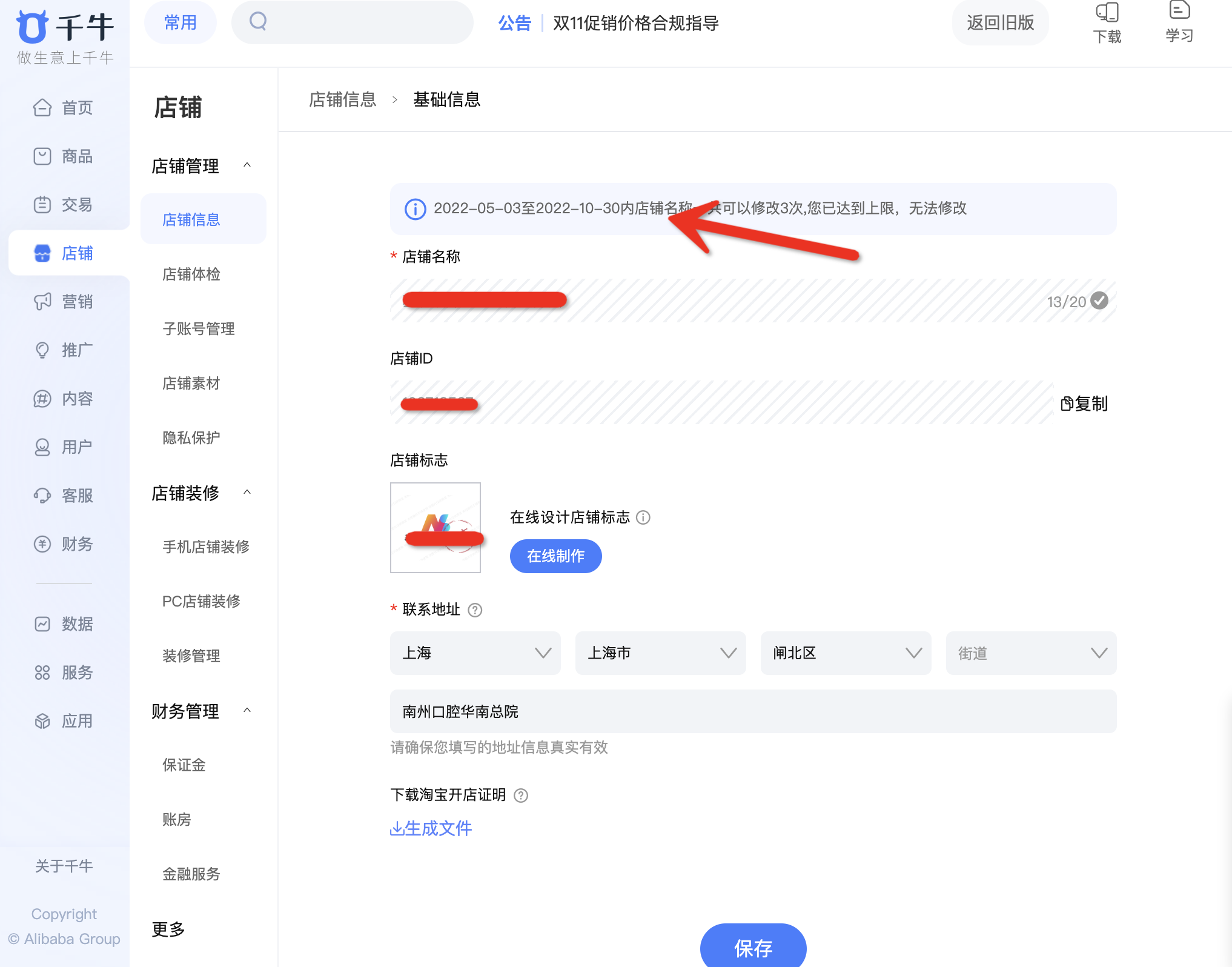Collapse the 财务管理 section
Viewport: 1232px width, 967px height.
247,711
